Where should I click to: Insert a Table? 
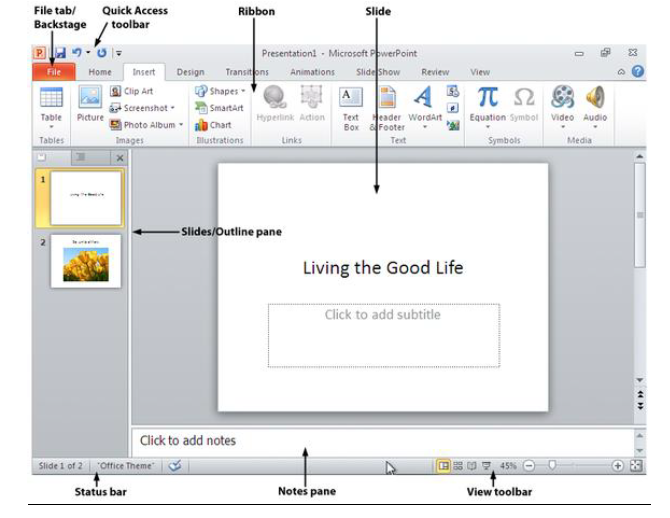click(x=51, y=105)
